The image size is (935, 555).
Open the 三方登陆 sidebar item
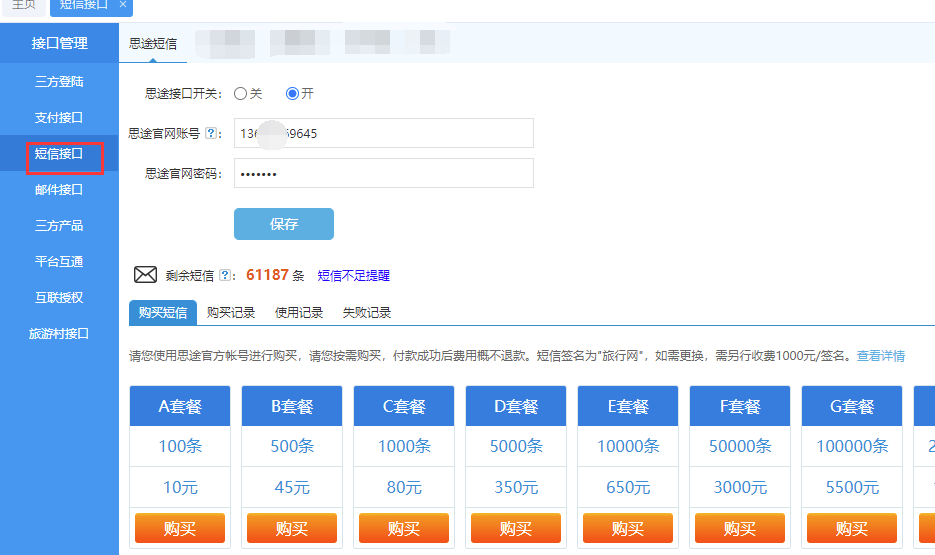(x=59, y=82)
